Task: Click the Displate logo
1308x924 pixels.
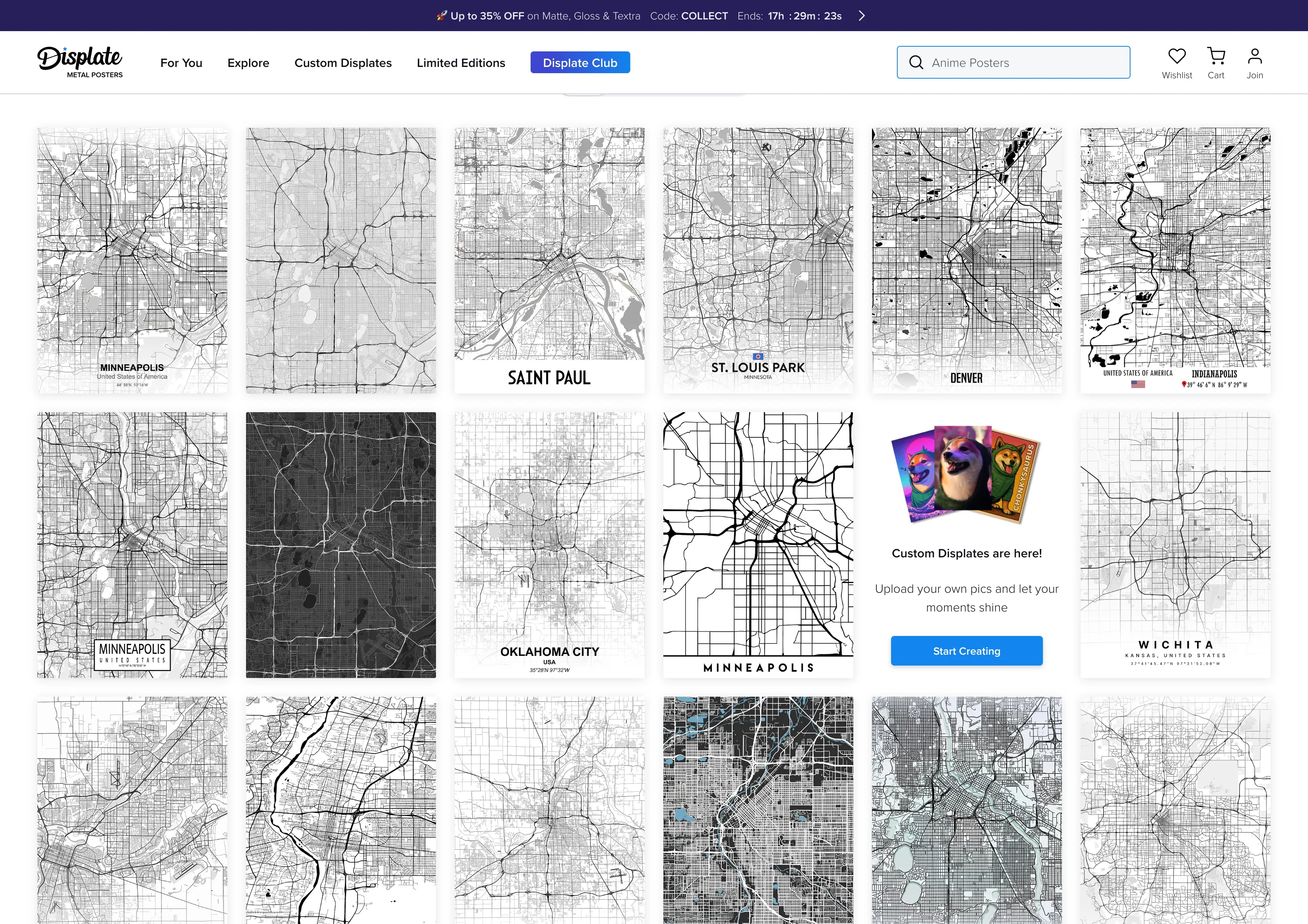Action: (80, 62)
